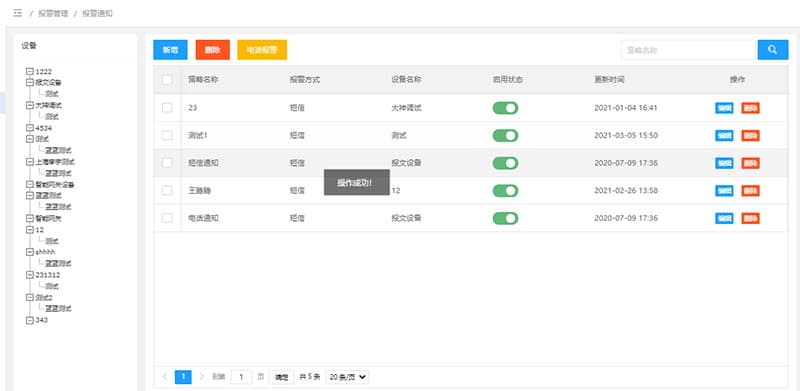Collapse the 1222 tree node
This screenshot has height=391, width=800.
(x=30, y=71)
